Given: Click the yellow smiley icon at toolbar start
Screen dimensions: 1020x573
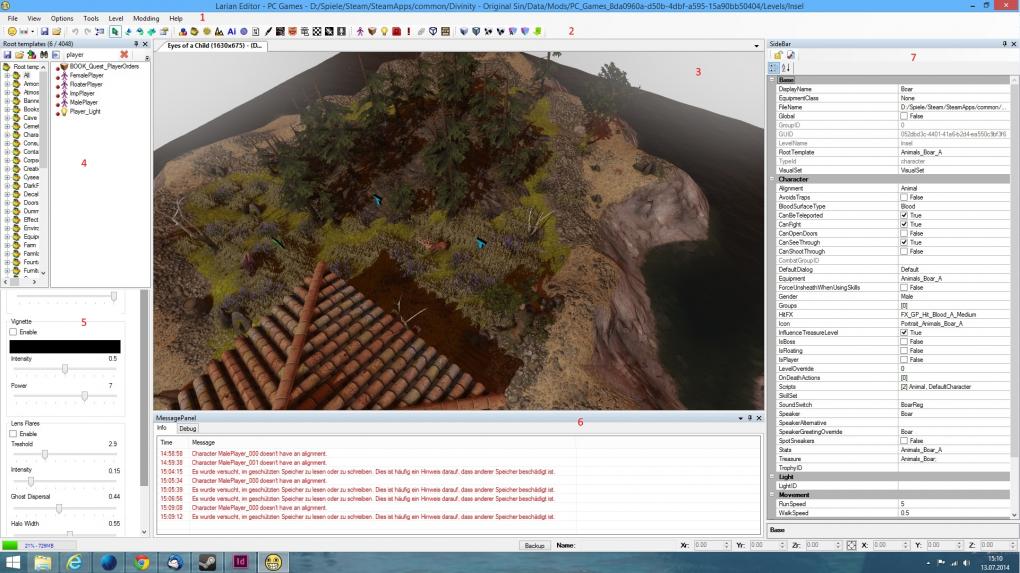Looking at the screenshot, I should coord(12,31).
